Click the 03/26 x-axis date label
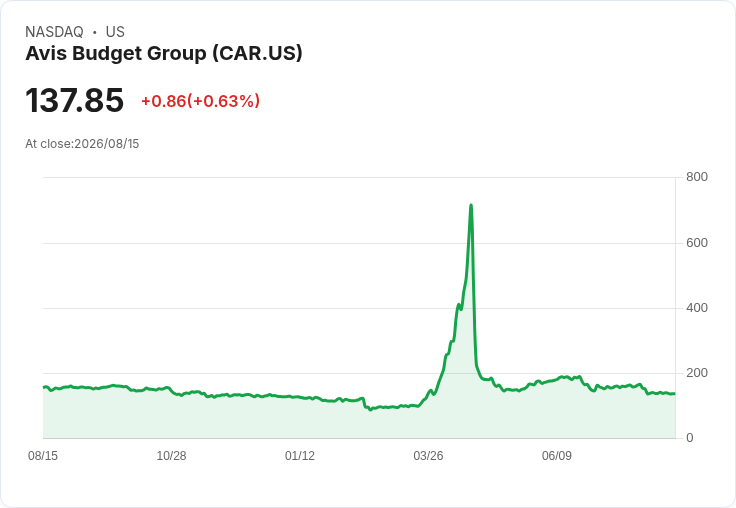The image size is (736, 508). pyautogui.click(x=428, y=455)
